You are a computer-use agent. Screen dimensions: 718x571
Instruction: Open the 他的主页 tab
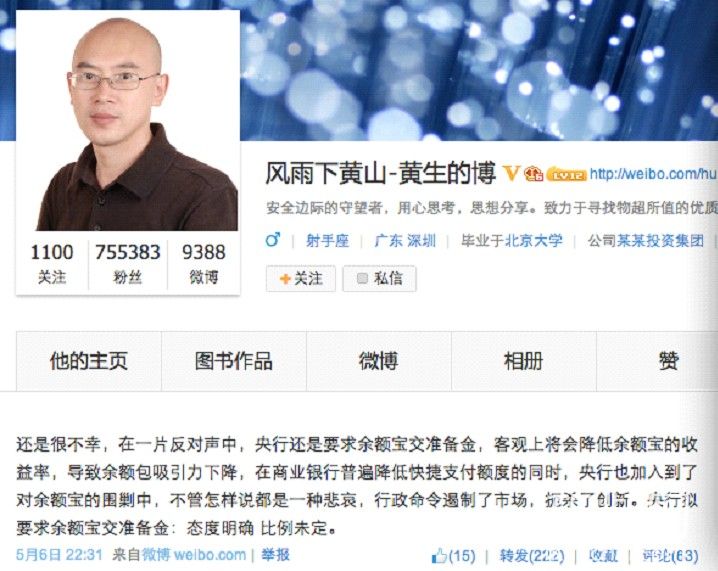click(89, 361)
